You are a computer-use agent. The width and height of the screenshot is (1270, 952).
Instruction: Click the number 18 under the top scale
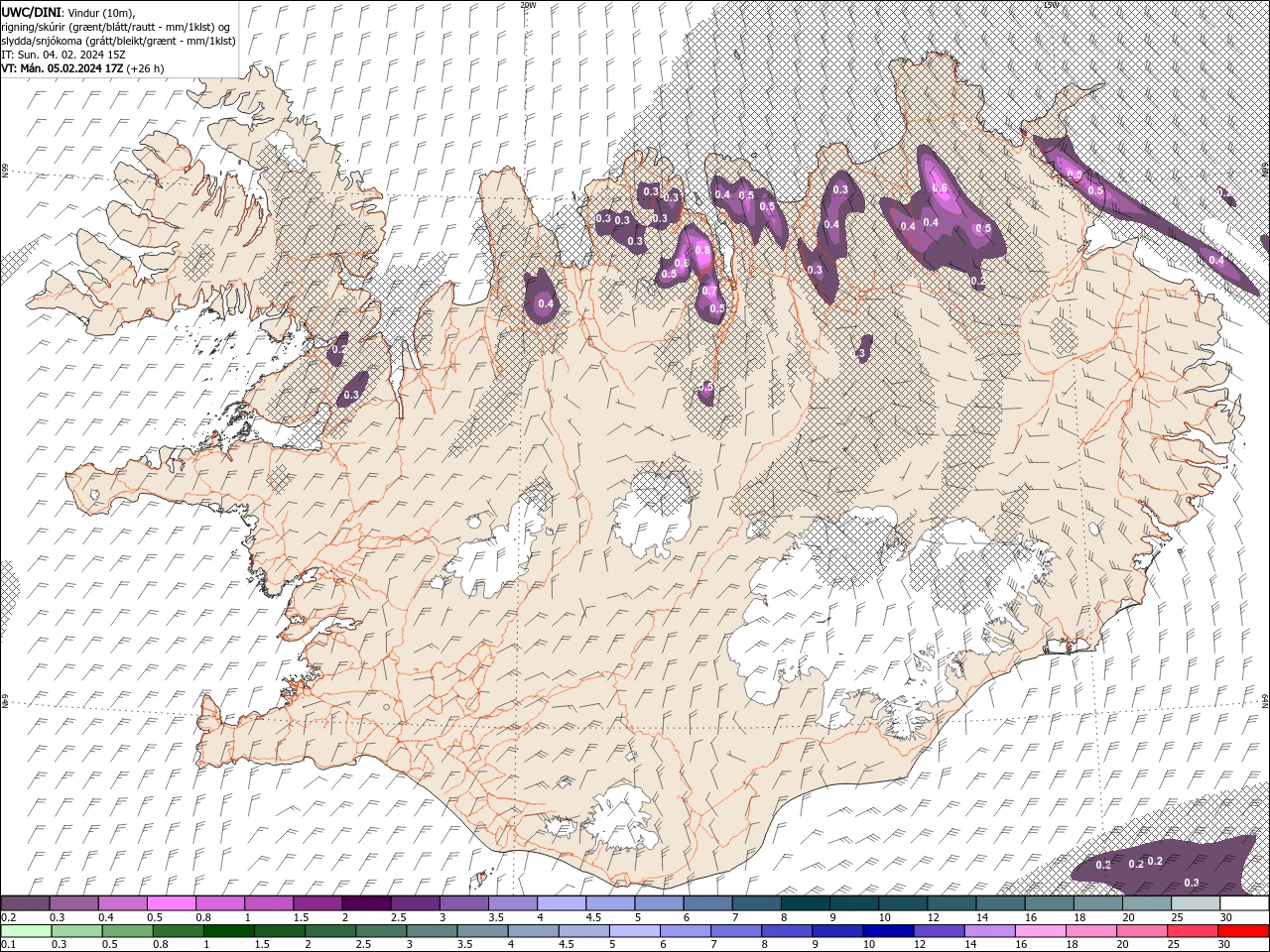[1079, 918]
